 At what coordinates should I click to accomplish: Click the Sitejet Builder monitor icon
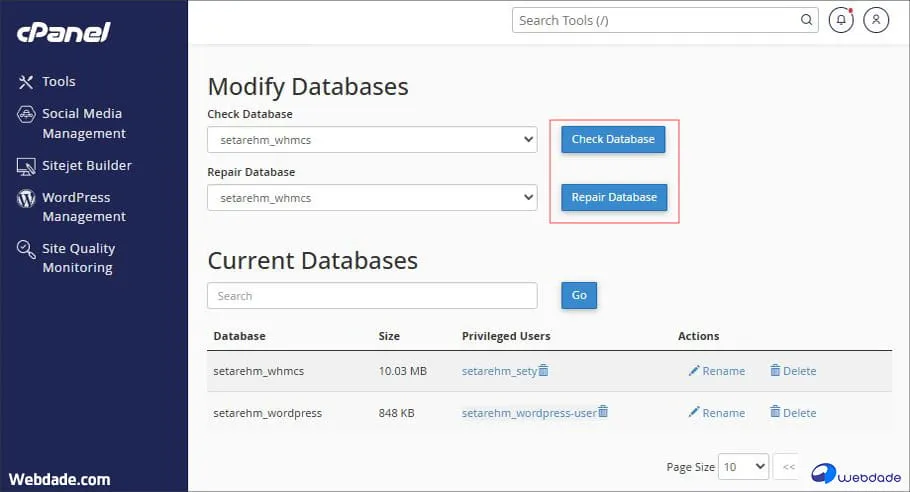(26, 166)
